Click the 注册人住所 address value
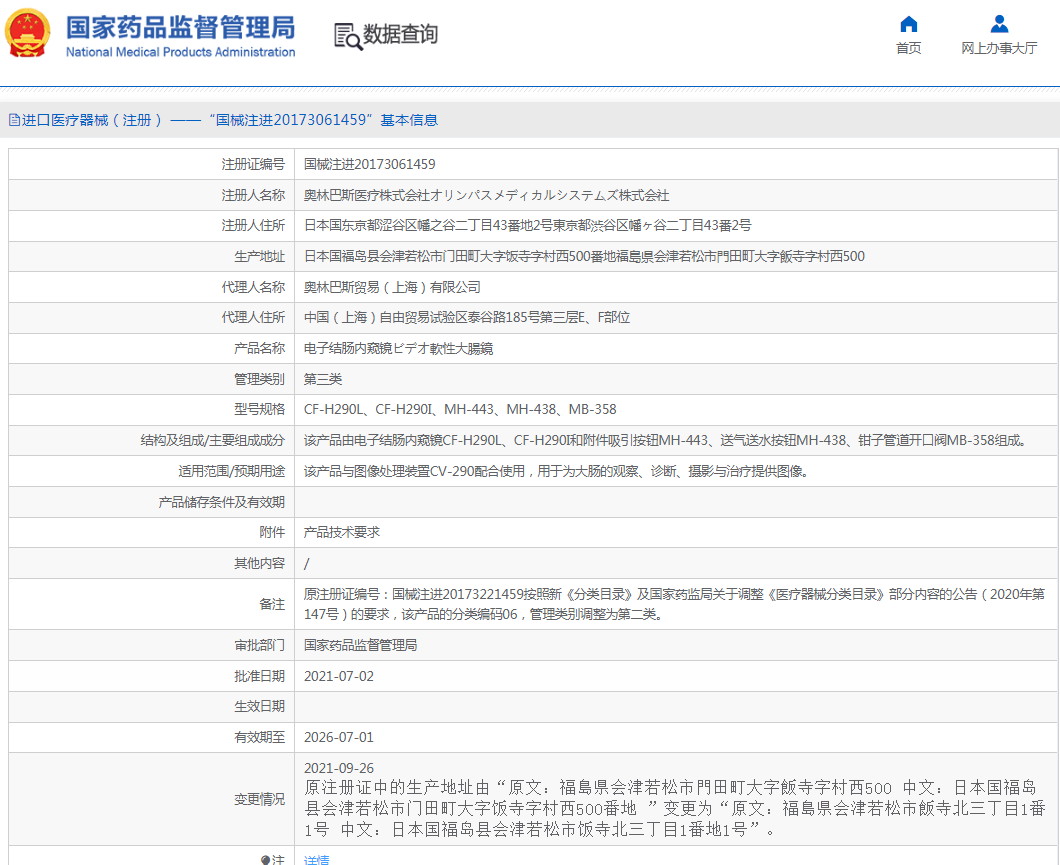This screenshot has height=865, width=1060. [527, 226]
